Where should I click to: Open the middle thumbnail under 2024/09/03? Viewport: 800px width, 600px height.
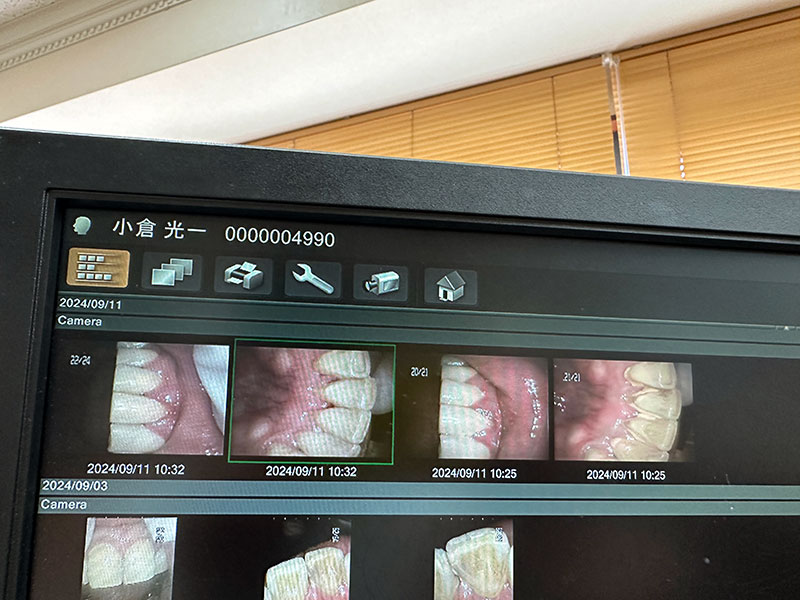307,560
